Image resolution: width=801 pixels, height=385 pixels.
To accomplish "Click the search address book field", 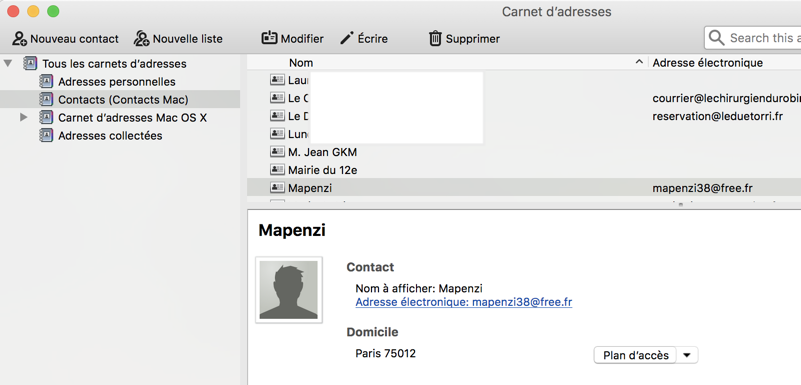I will coord(753,38).
